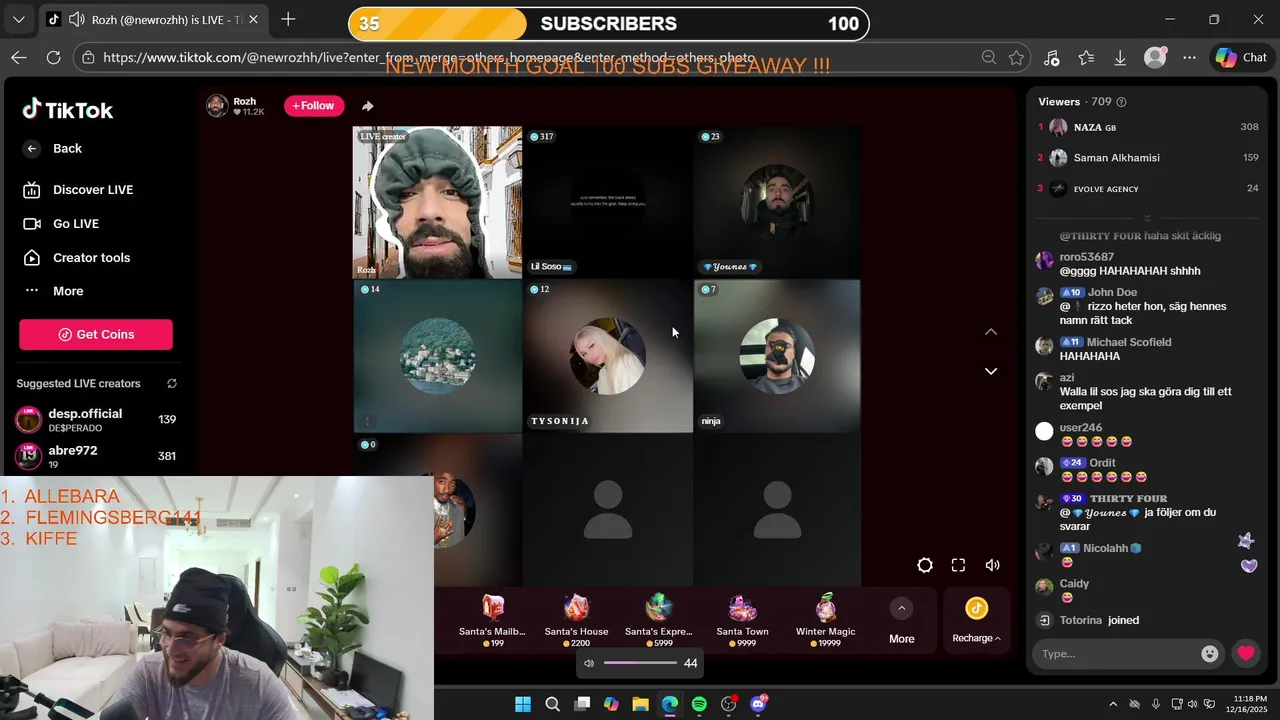Open Saman Alkhamisi viewer entry
Viewport: 1280px width, 720px height.
1148,158
